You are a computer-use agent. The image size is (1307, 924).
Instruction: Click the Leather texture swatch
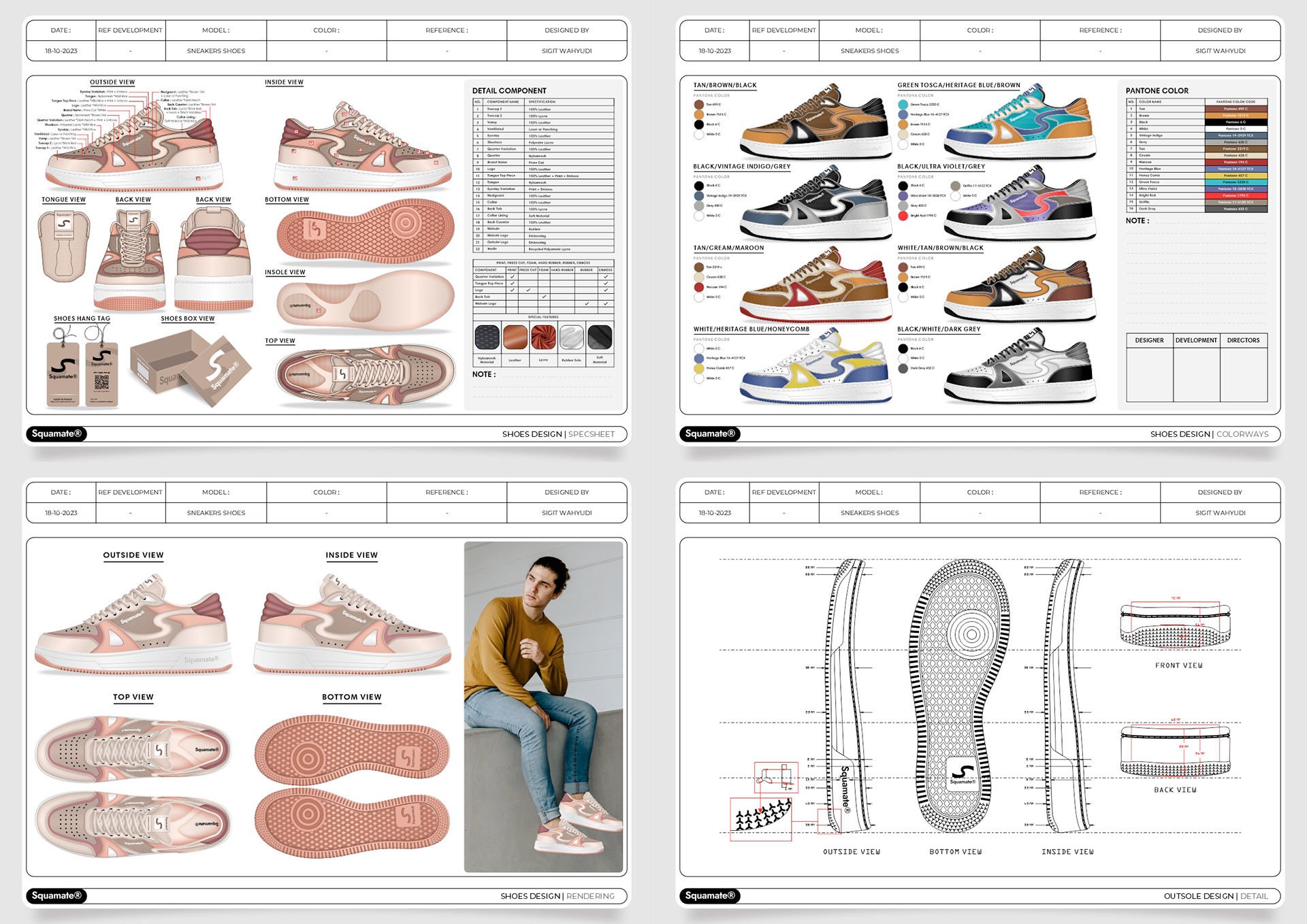click(x=515, y=337)
